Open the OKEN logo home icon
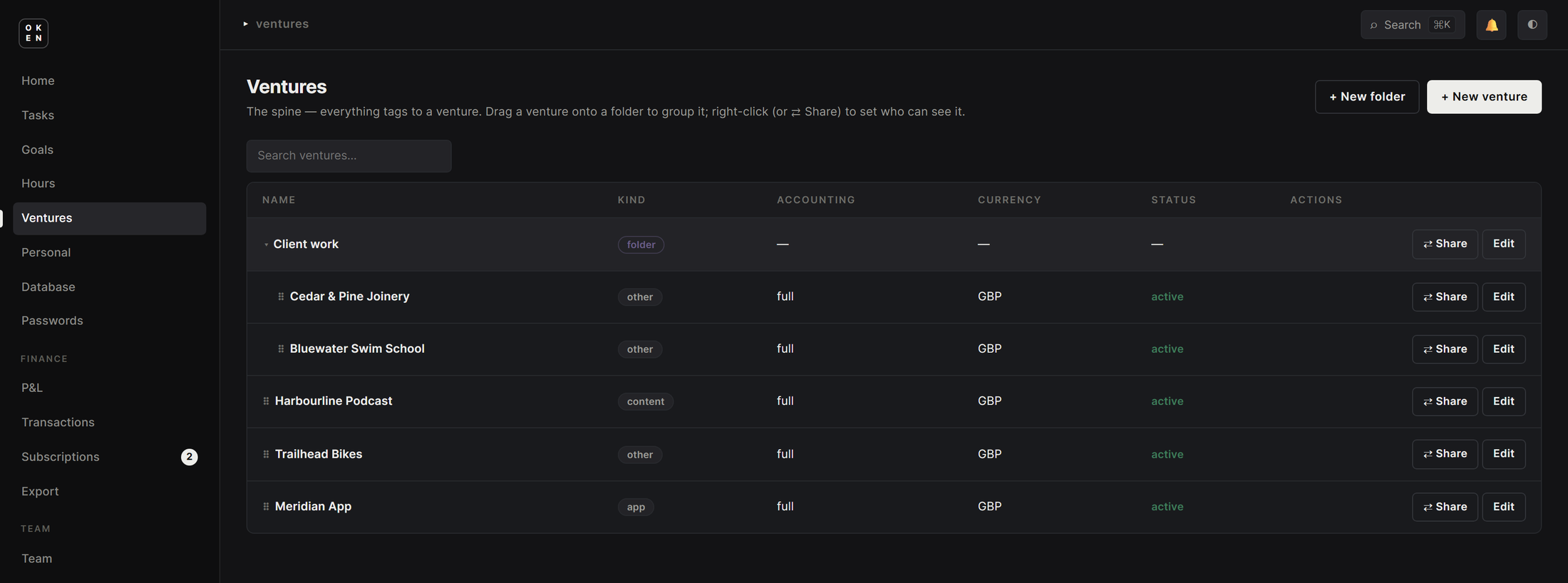Viewport: 1568px width, 583px height. [x=33, y=33]
